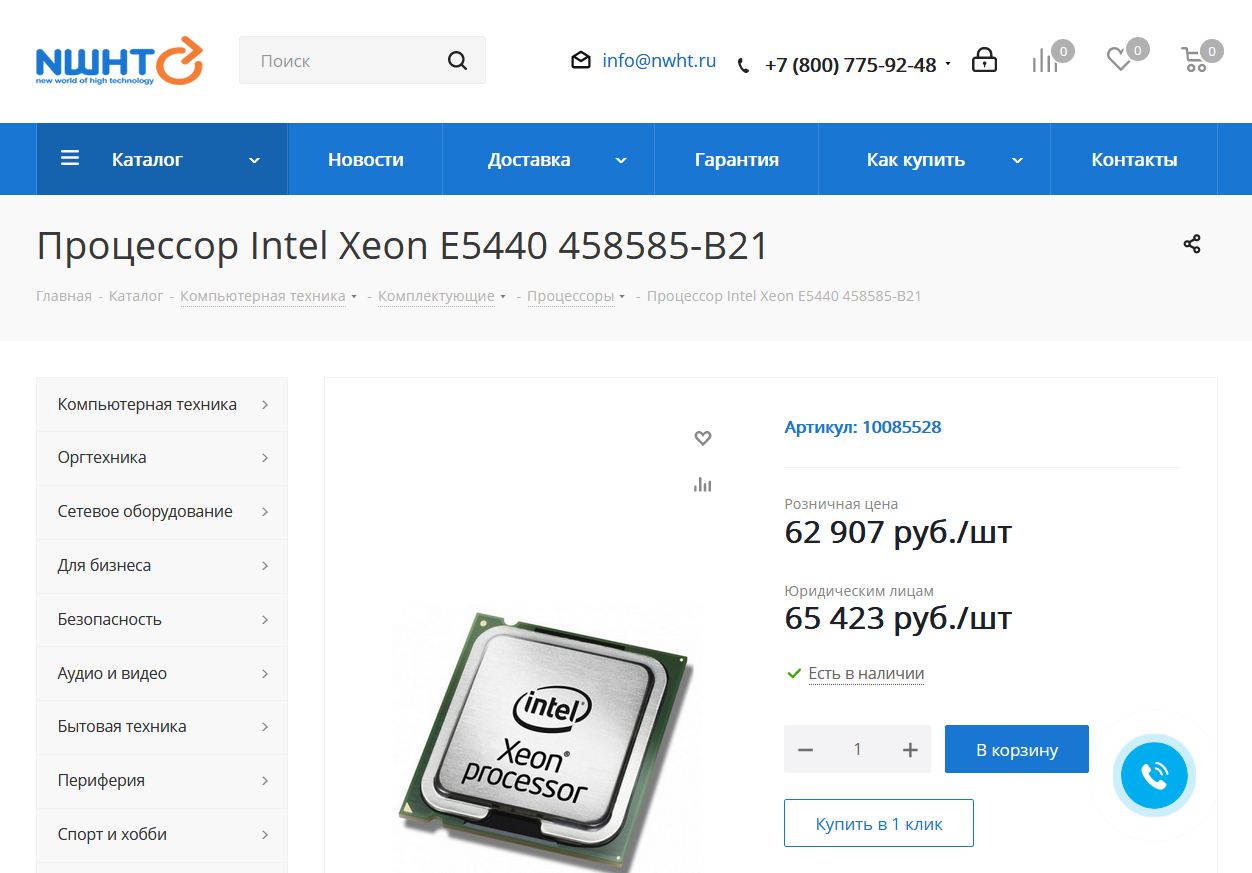Expand Компьютерная техника breadcrumb dropdown arrow
This screenshot has width=1252, height=873.
tap(354, 297)
